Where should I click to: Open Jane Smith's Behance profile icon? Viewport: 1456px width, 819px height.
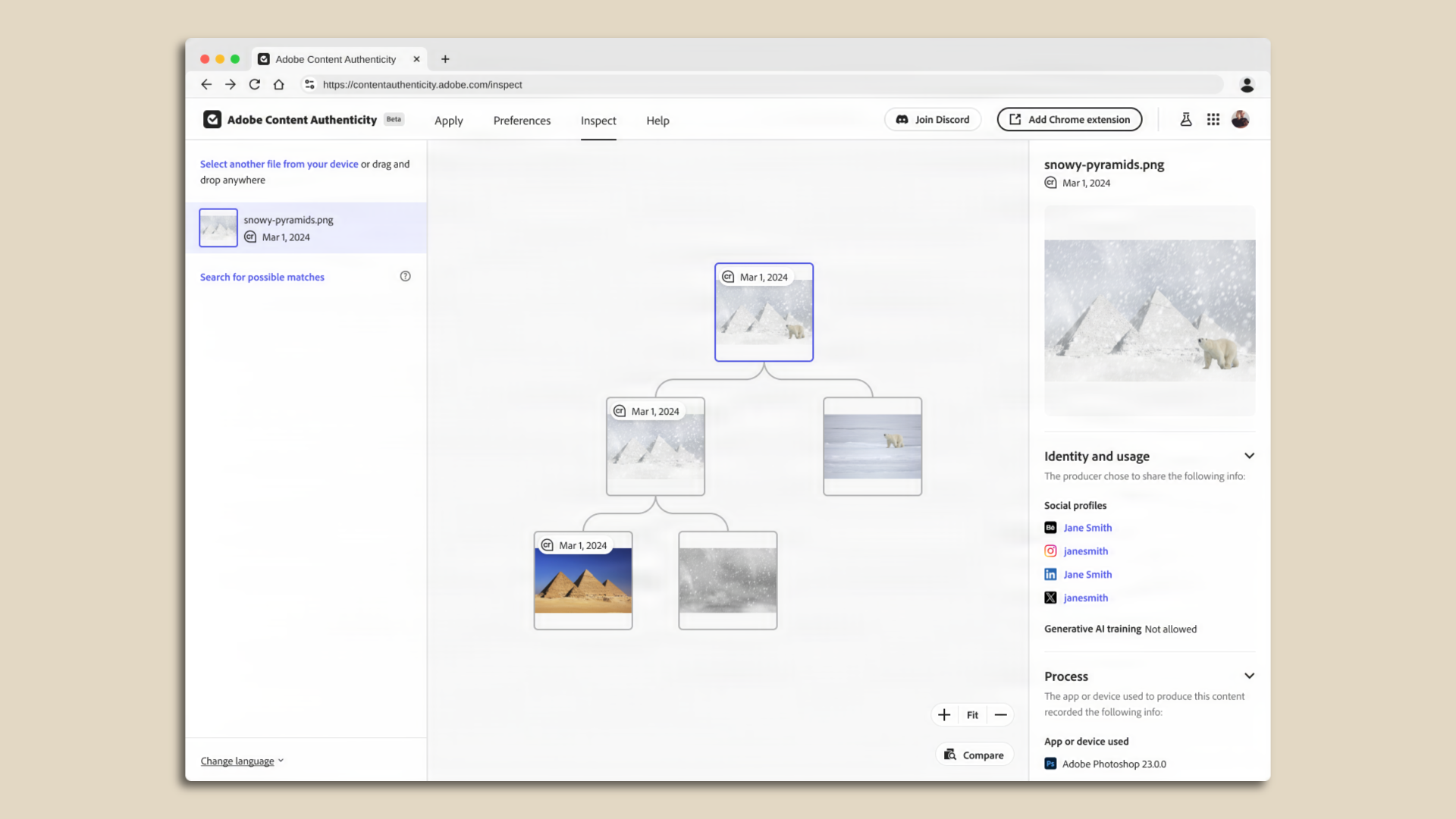tap(1050, 527)
